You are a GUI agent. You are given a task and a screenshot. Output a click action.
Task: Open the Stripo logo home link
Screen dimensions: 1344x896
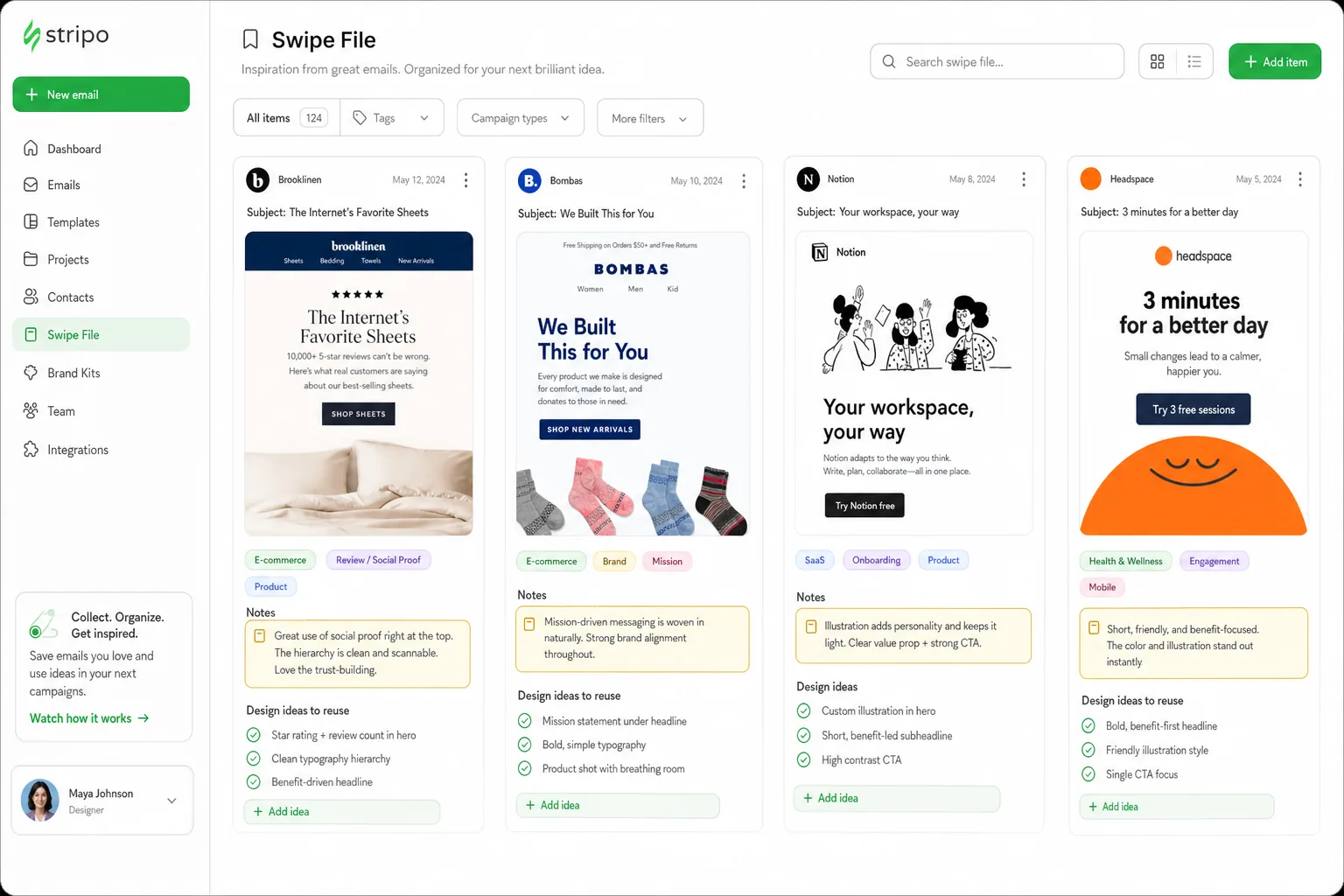pyautogui.click(x=66, y=35)
